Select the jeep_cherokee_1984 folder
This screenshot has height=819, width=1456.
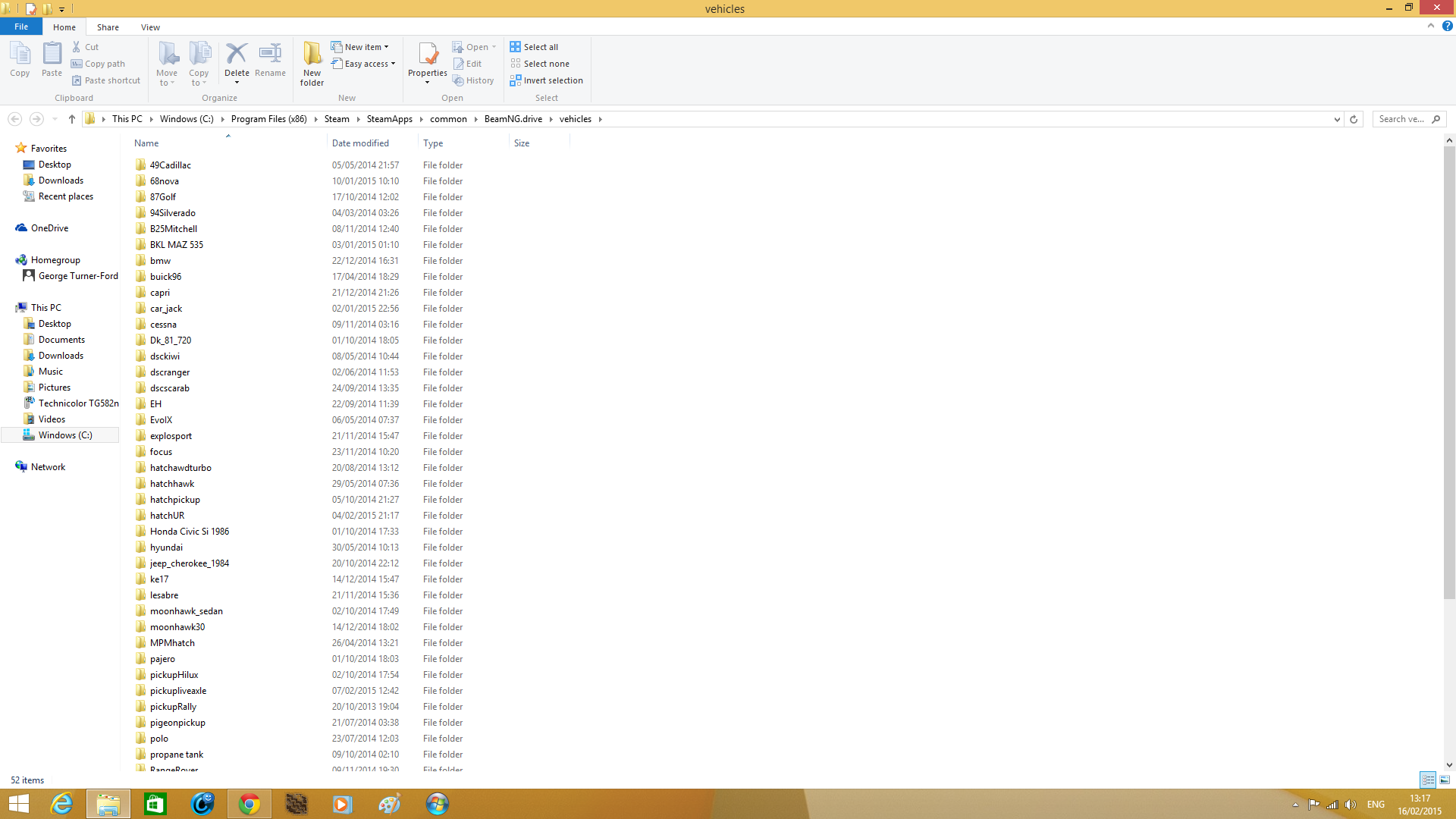tap(190, 563)
